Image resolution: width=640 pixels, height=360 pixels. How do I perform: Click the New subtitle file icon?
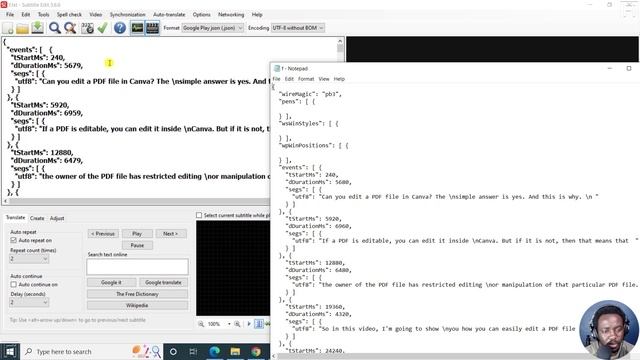8,28
